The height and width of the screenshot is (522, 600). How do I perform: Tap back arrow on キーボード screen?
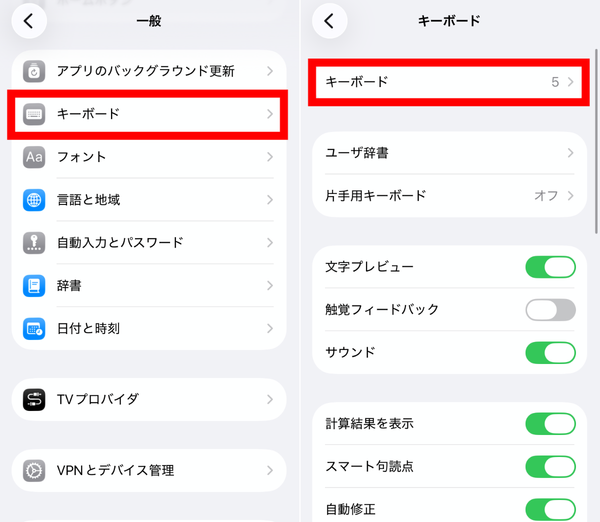(x=329, y=21)
